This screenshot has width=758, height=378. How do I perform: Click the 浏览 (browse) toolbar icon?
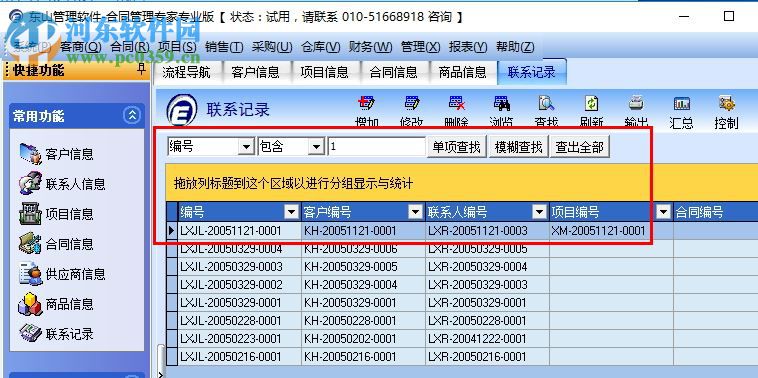[501, 103]
